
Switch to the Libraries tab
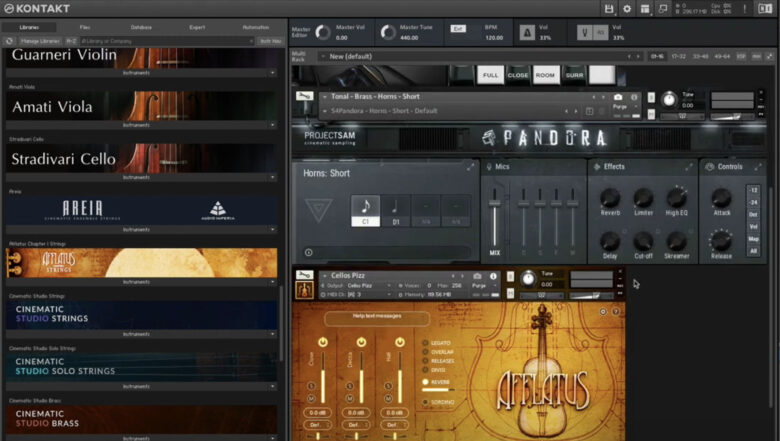(x=29, y=27)
